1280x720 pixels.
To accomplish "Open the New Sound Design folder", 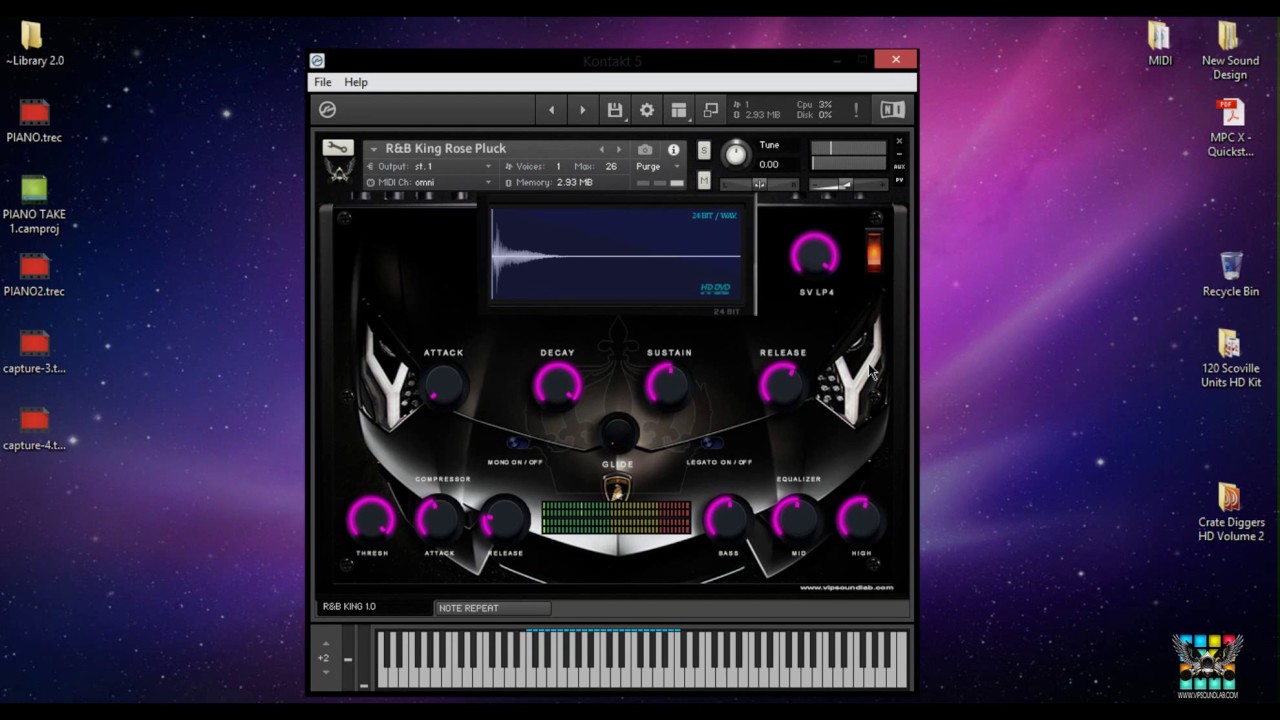I will coord(1230,51).
